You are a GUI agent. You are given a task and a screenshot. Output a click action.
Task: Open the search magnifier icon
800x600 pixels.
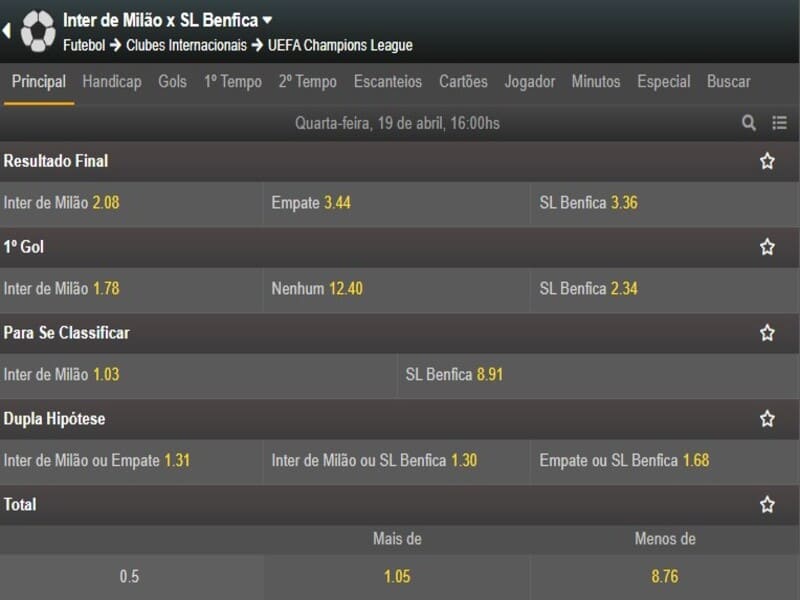pyautogui.click(x=749, y=123)
